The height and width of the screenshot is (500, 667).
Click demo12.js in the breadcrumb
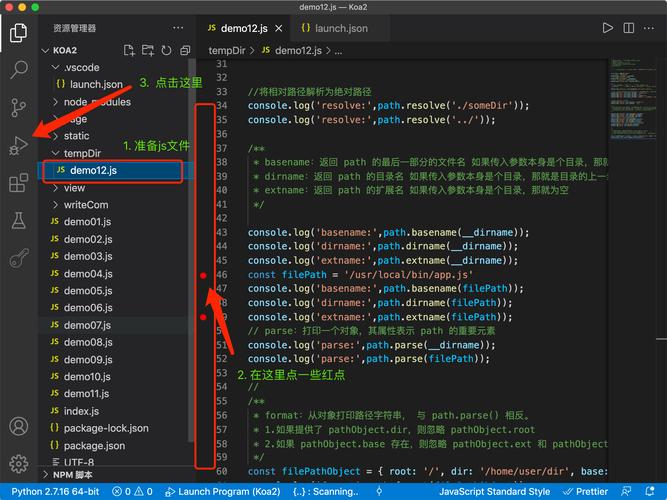tap(298, 51)
